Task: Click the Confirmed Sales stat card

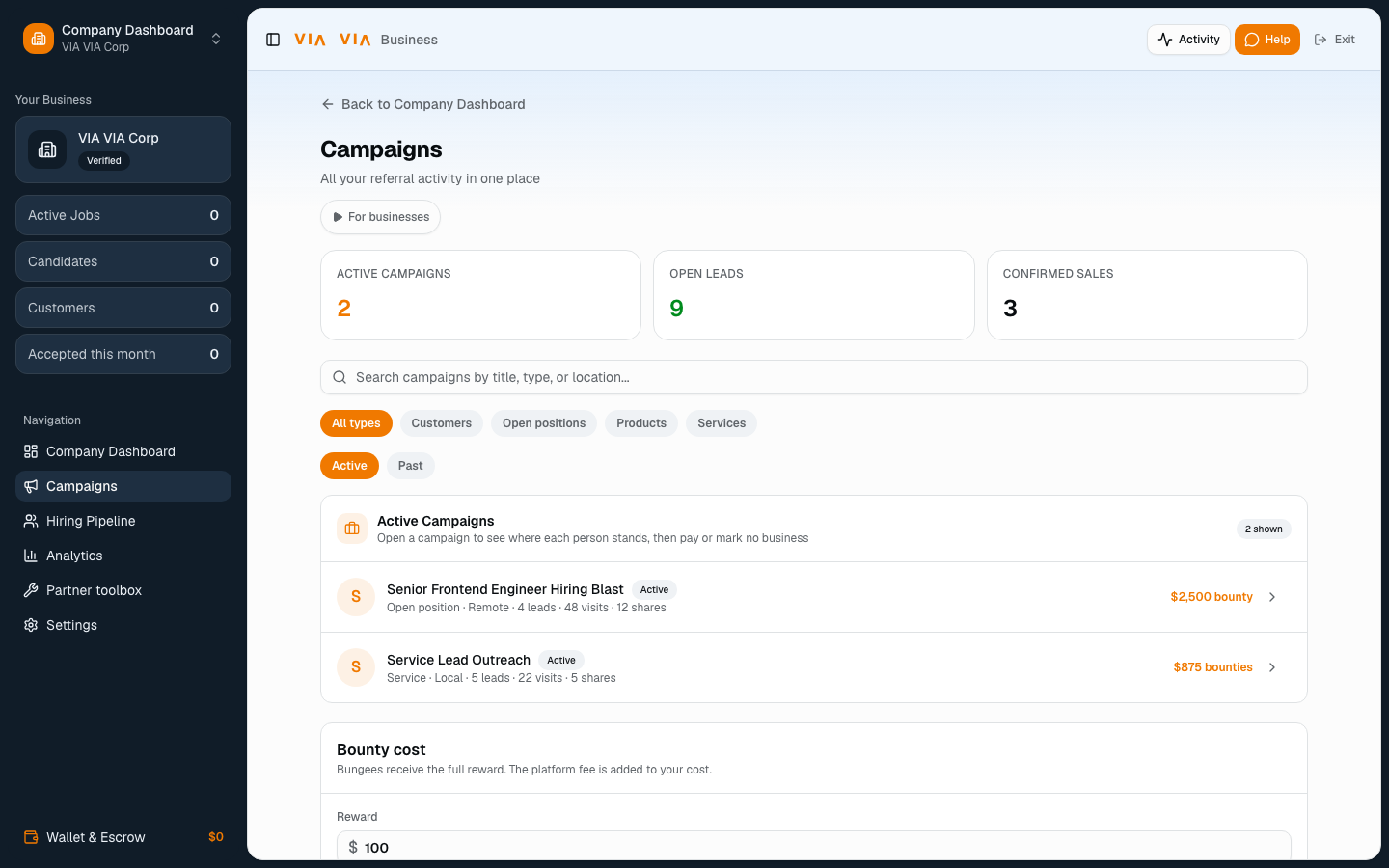Action: pyautogui.click(x=1147, y=295)
